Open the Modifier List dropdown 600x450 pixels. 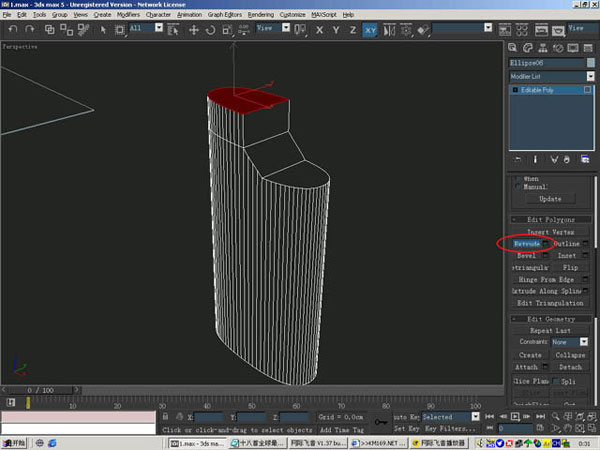click(x=590, y=76)
